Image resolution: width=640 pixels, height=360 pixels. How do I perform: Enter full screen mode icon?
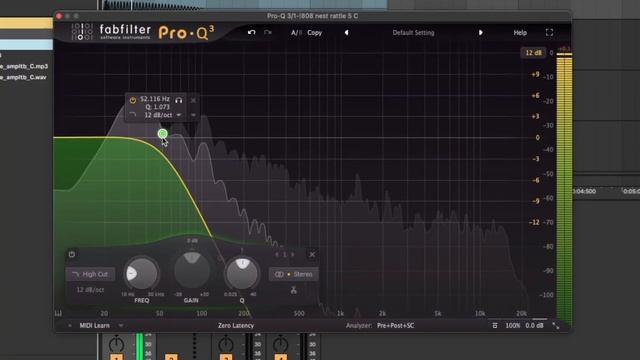click(x=549, y=33)
